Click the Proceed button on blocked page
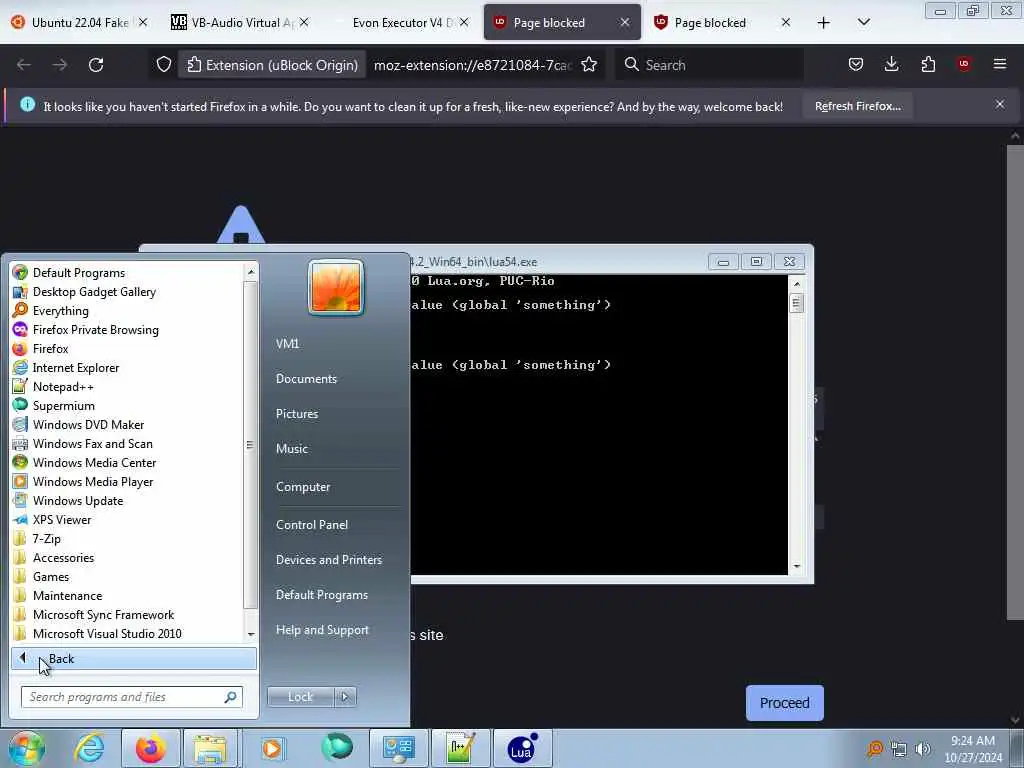Viewport: 1024px width, 768px height. [x=784, y=703]
